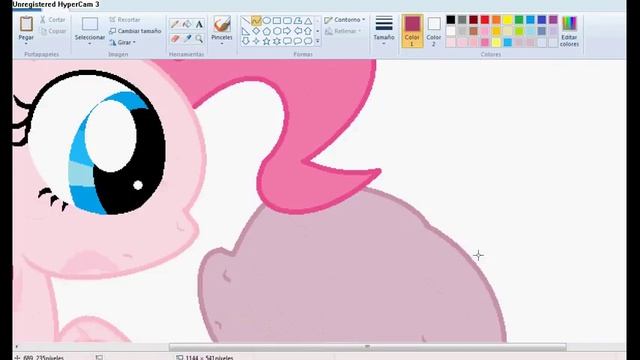Choose the Down arrow shape
The height and width of the screenshot is (360, 640).
pos(246,41)
